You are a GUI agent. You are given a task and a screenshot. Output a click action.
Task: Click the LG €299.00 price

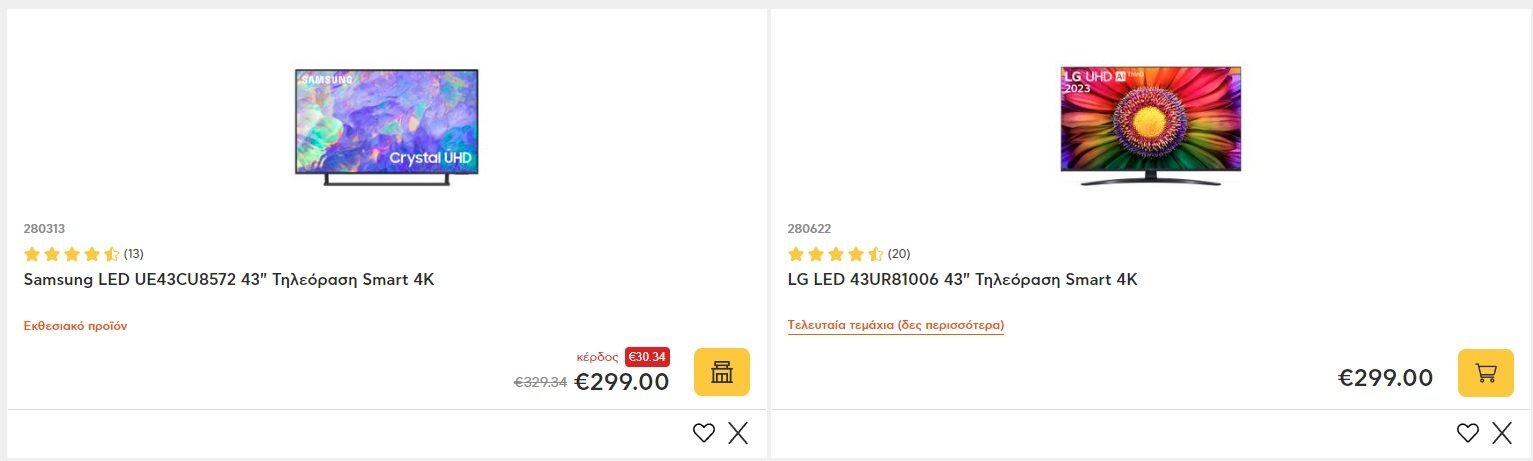1386,378
